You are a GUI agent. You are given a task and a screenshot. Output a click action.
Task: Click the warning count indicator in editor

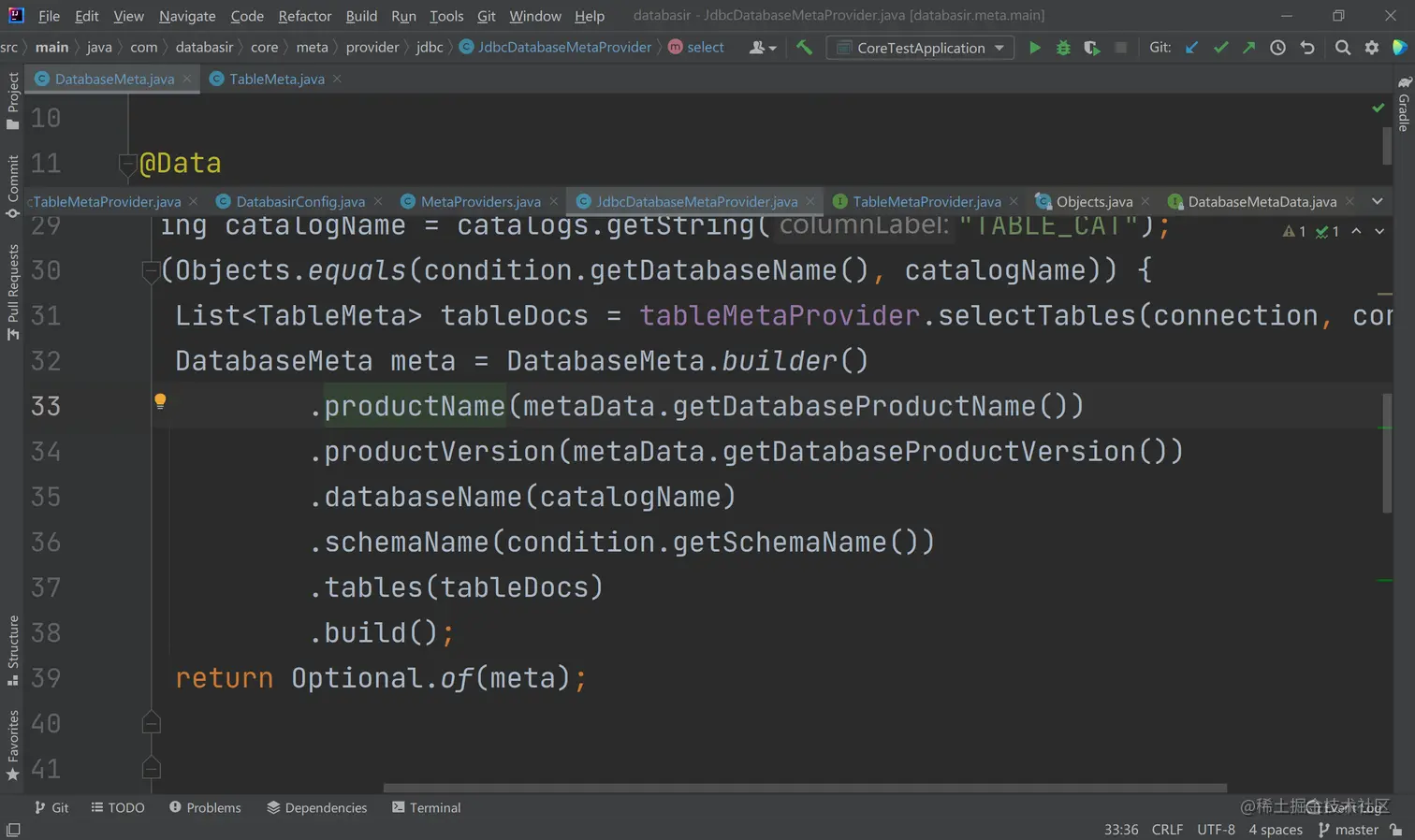click(x=1294, y=231)
